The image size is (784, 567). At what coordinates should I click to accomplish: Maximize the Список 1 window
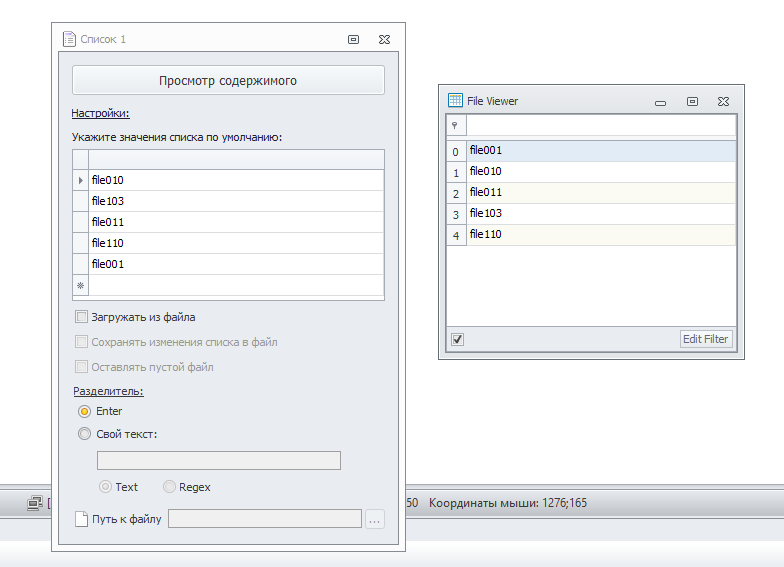(353, 39)
